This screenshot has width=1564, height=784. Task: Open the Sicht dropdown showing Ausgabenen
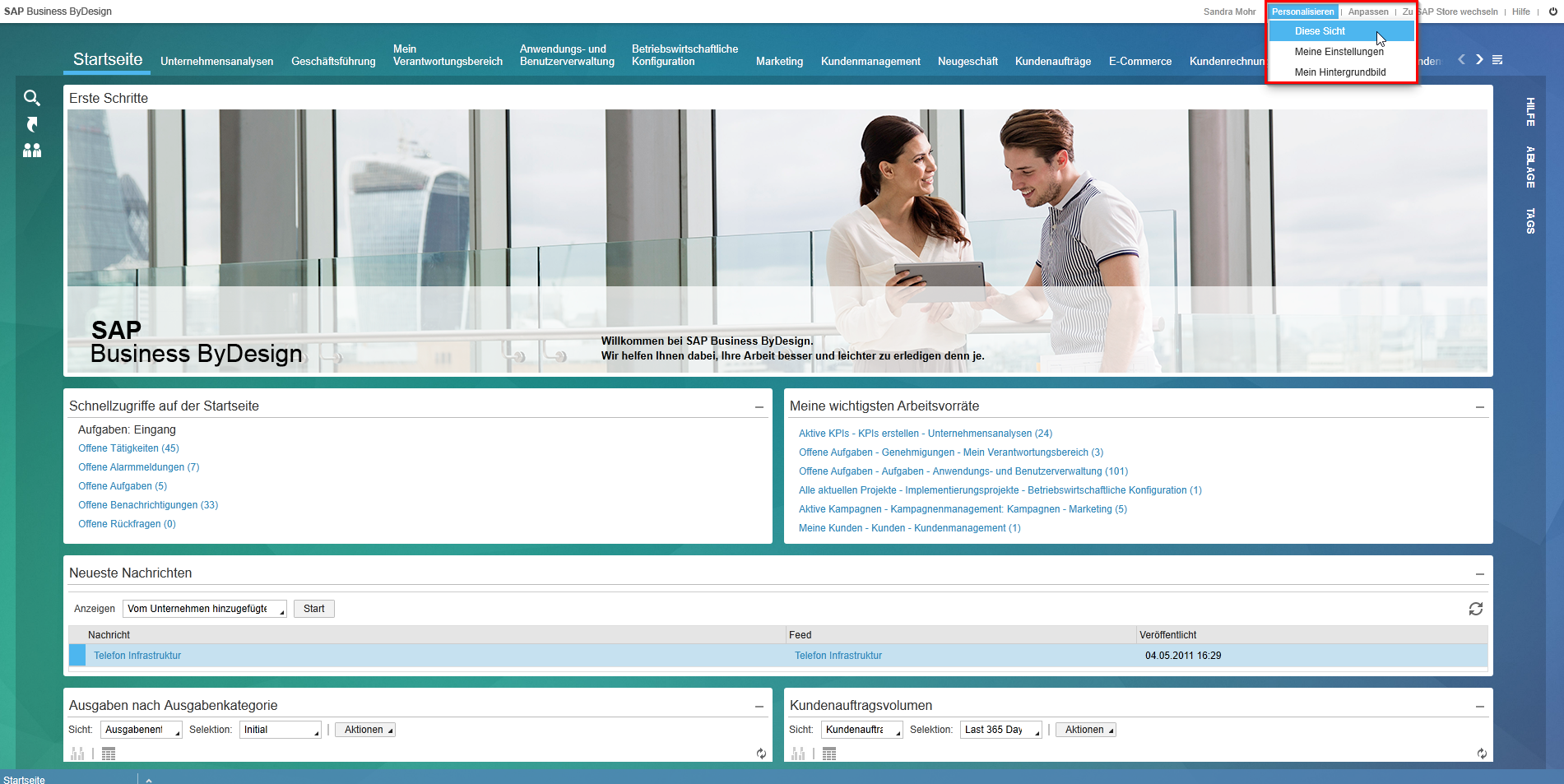(x=142, y=730)
